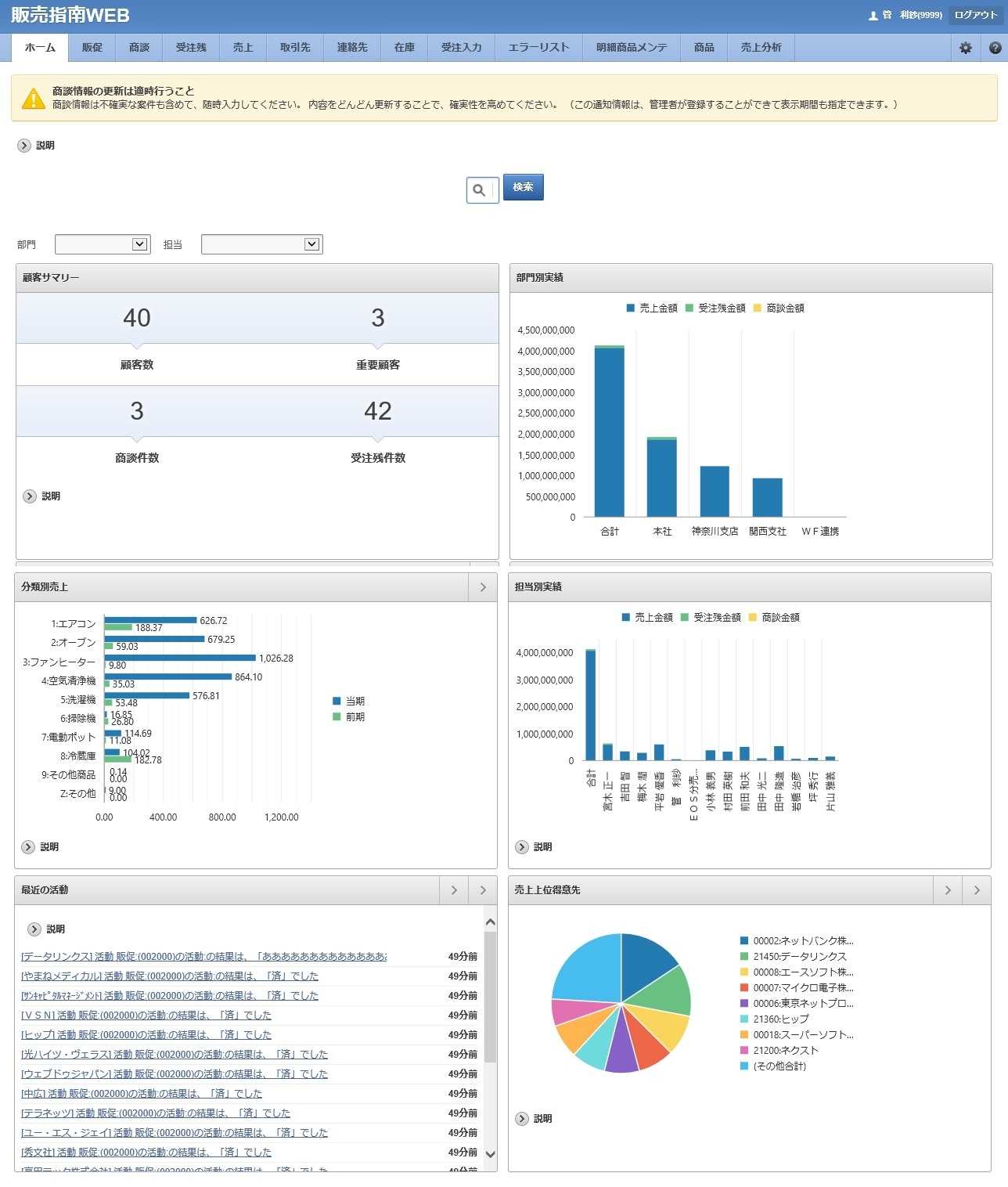Click the first arrow in 最近の活動 header
This screenshot has width=1008, height=1187.
454,890
